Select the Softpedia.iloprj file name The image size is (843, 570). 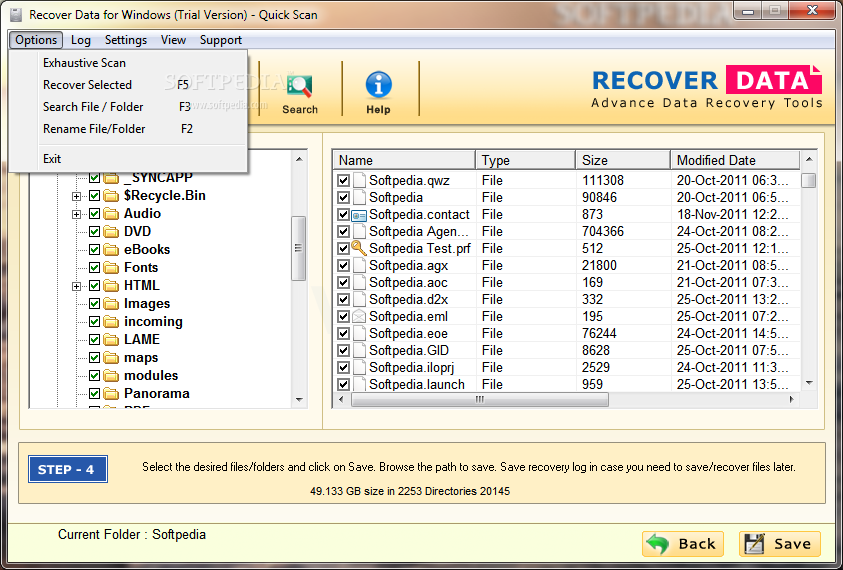[412, 368]
